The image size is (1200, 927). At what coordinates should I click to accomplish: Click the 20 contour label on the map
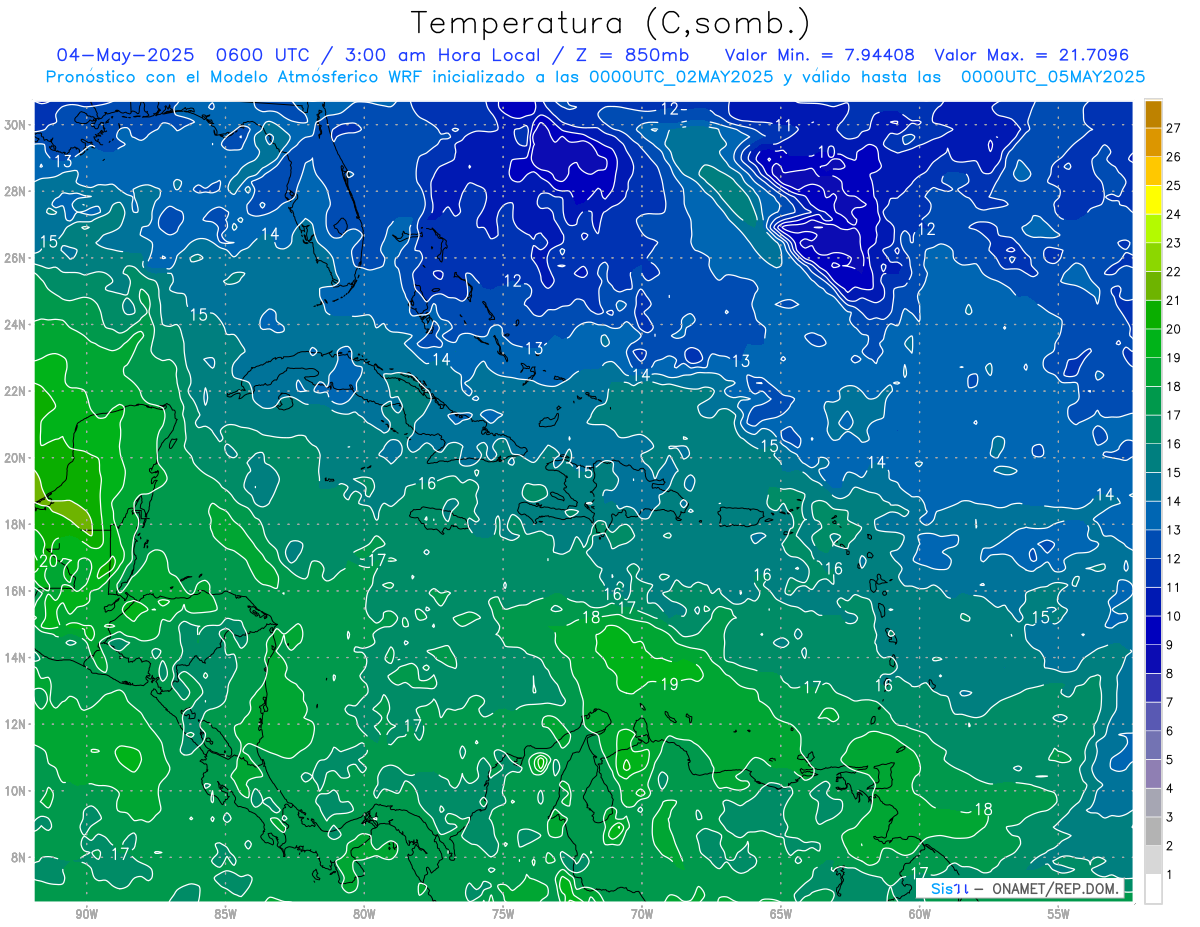point(49,561)
